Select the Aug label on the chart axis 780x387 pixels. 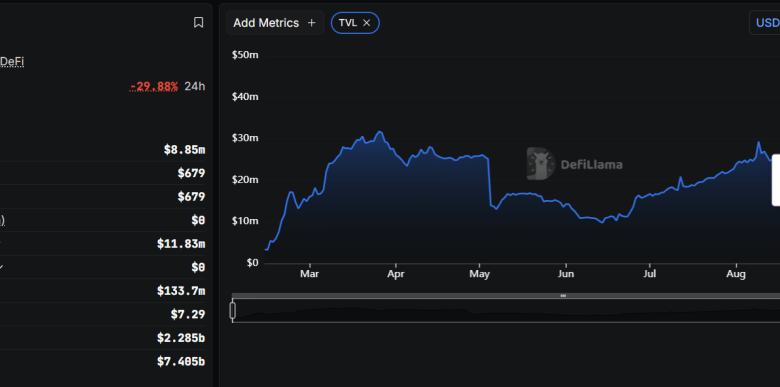736,274
